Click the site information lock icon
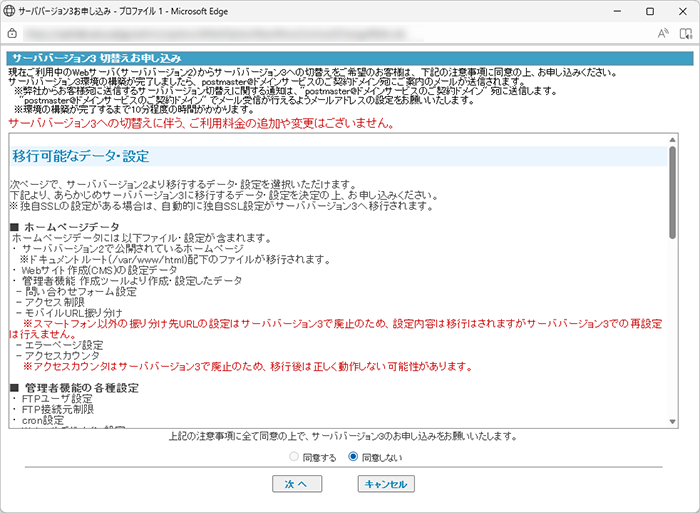The height and width of the screenshot is (513, 700). pos(13,33)
